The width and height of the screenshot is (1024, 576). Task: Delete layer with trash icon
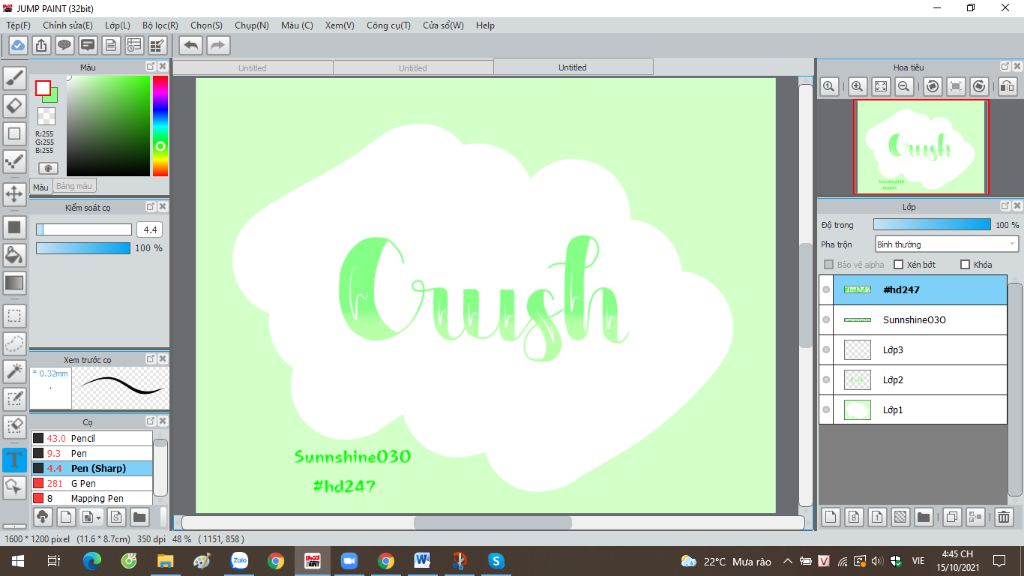[x=1004, y=517]
